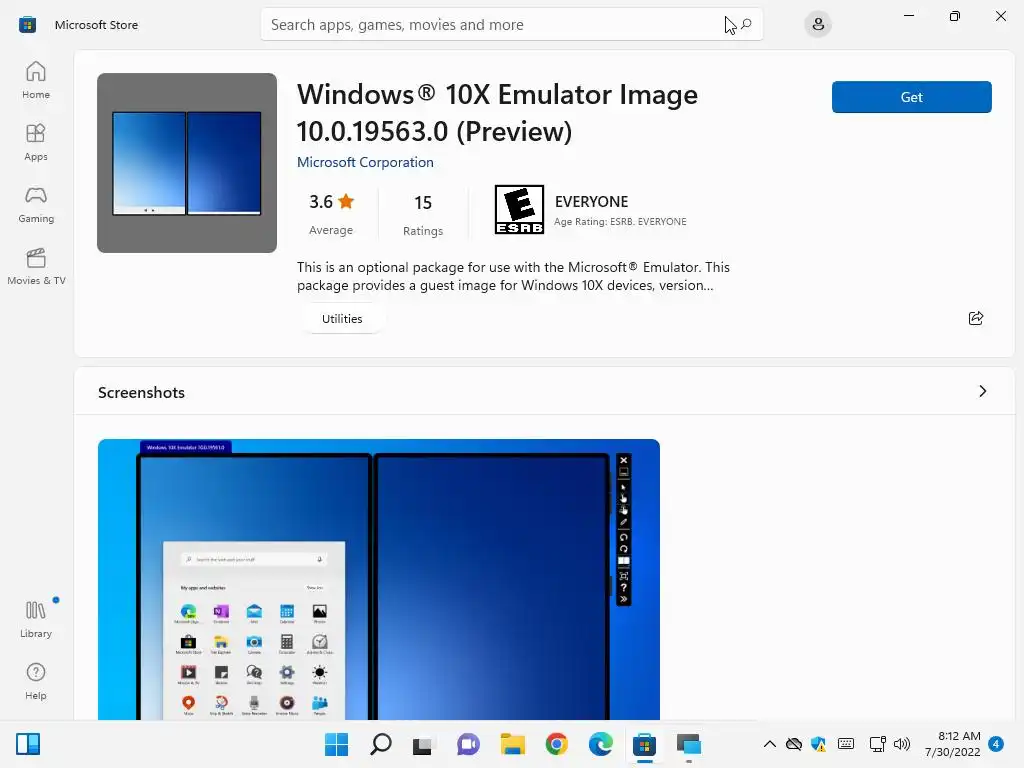Open the Widgets panel on taskbar
Image resolution: width=1024 pixels, height=768 pixels.
coord(28,744)
